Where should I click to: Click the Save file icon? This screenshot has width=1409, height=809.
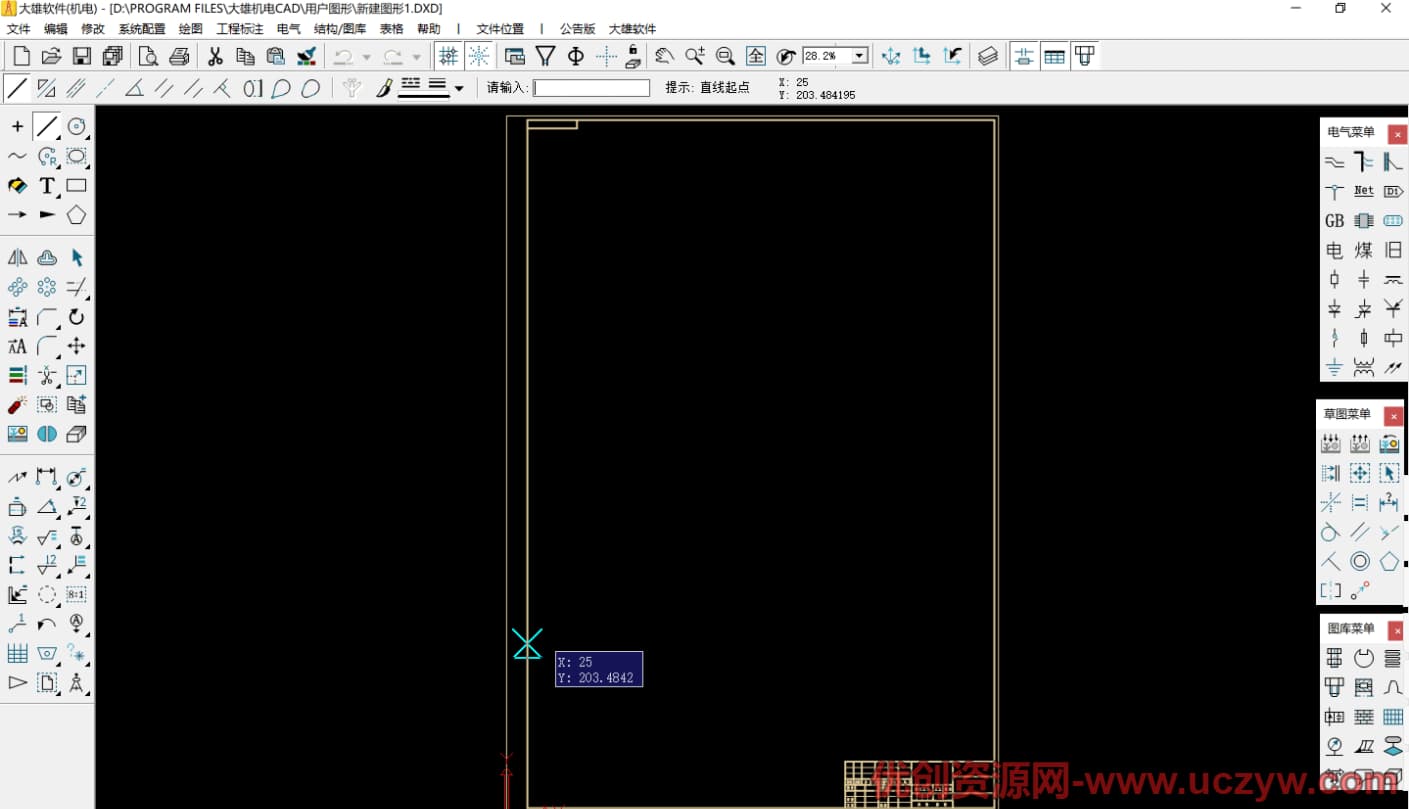point(82,56)
